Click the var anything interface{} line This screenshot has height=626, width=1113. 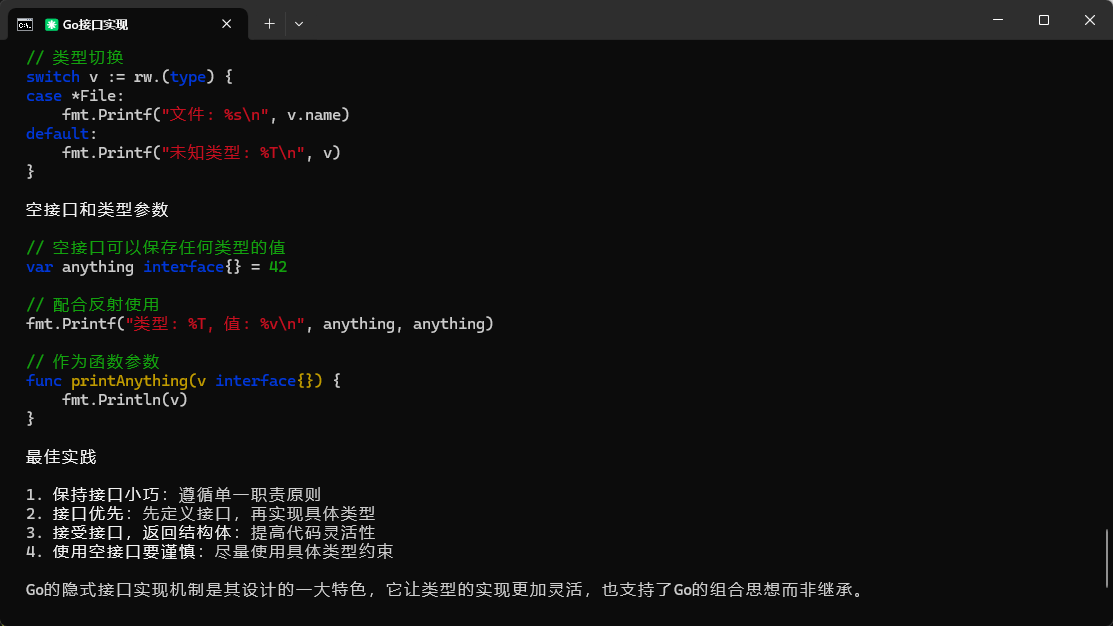click(x=157, y=267)
